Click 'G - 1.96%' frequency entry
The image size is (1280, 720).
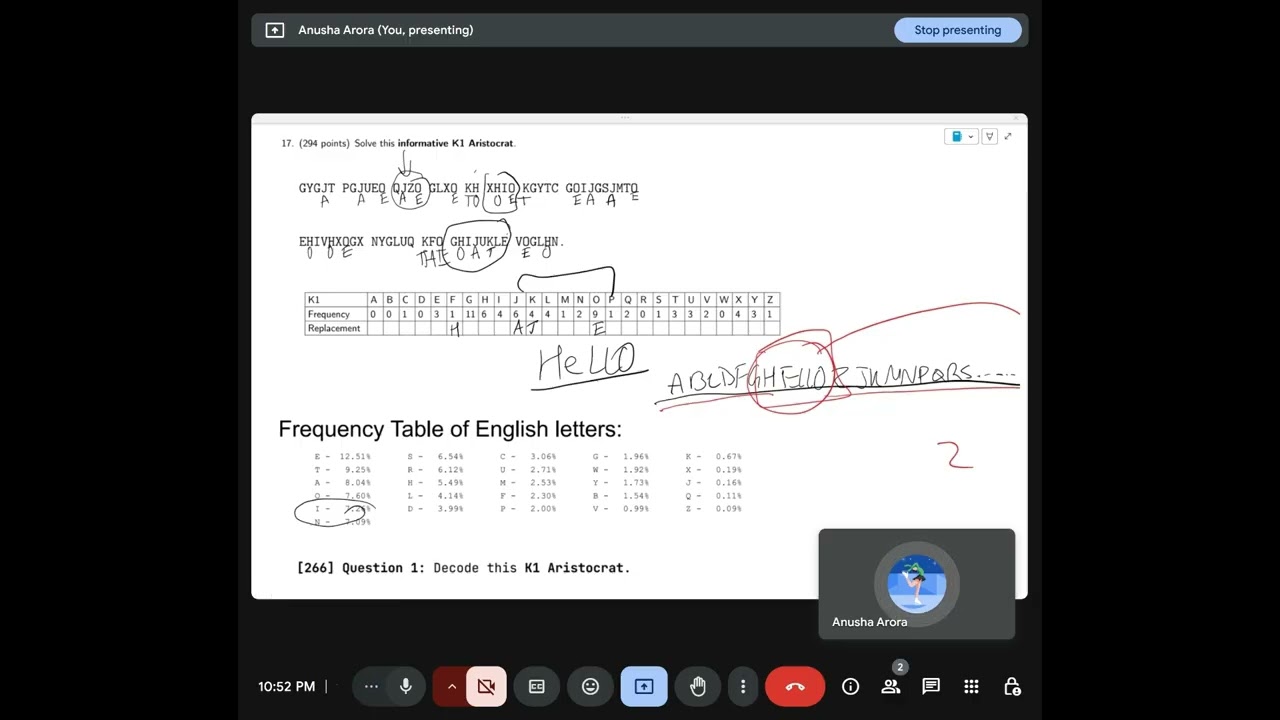(621, 457)
